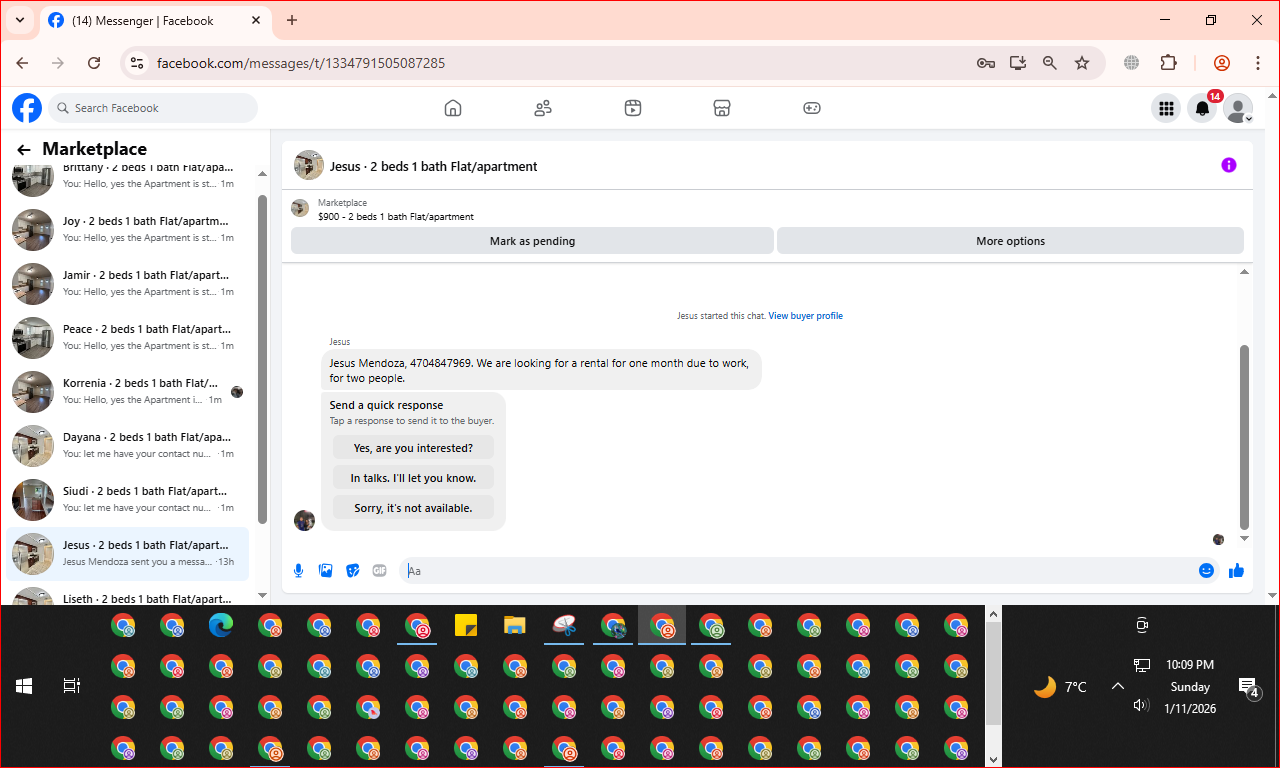Viewport: 1280px width, 768px height.
Task: Open the GIF picker icon
Action: point(379,571)
